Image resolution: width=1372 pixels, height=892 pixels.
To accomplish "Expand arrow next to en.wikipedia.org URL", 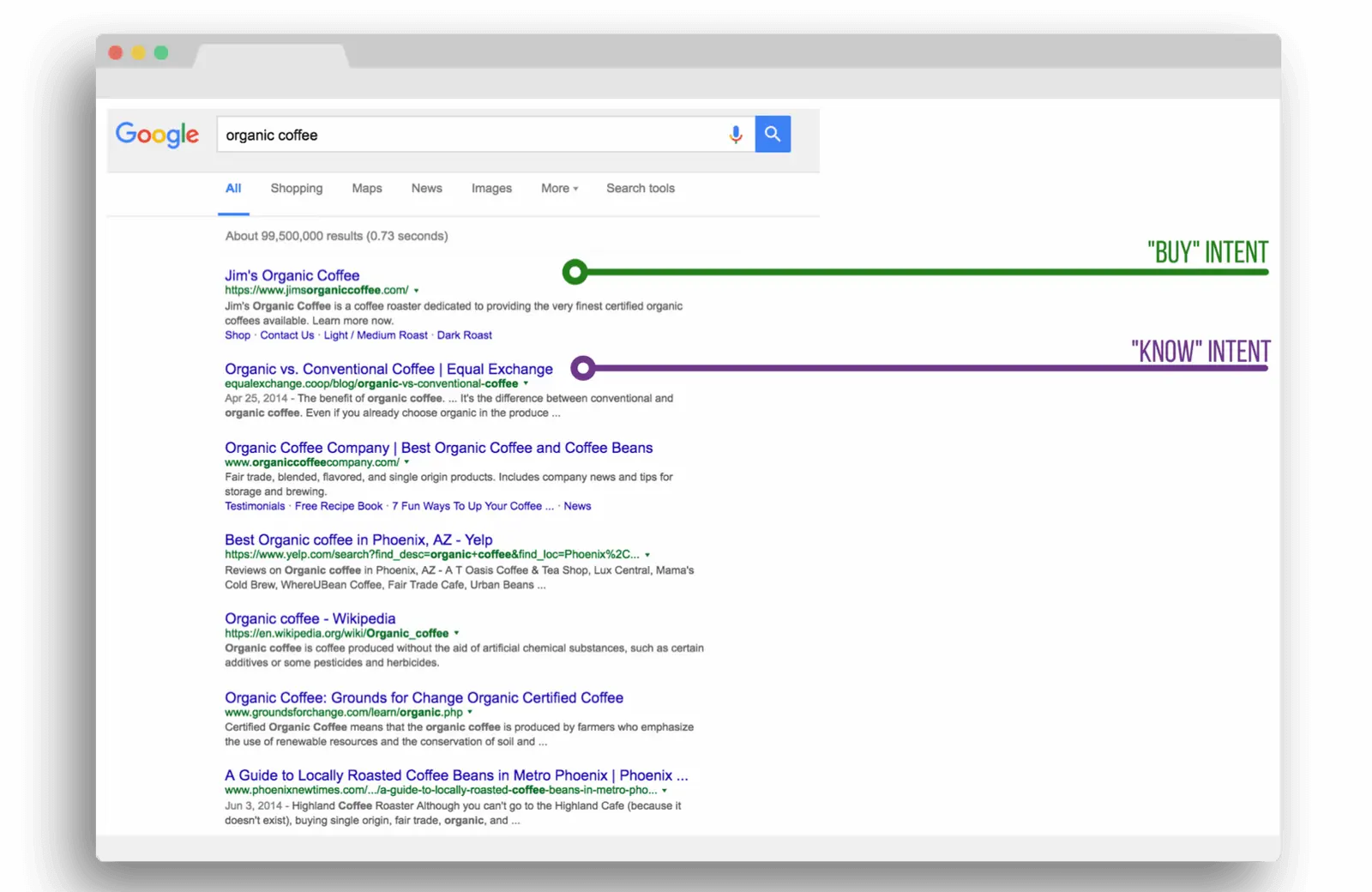I will [456, 634].
